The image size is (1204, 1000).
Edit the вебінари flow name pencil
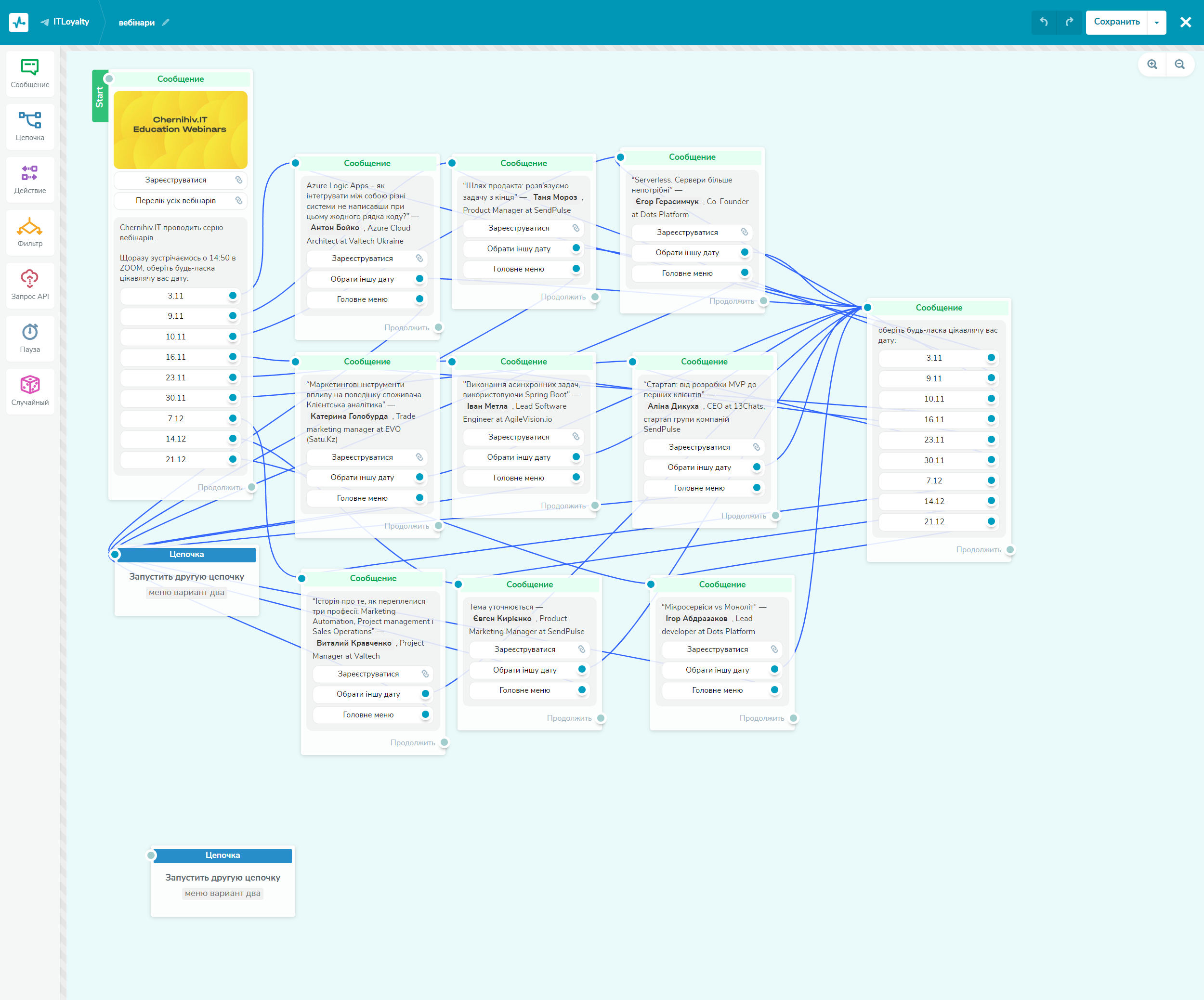tap(166, 22)
